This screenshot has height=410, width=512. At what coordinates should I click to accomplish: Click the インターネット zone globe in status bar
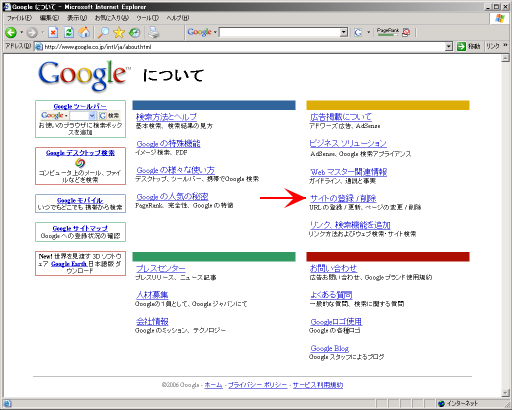click(x=442, y=404)
